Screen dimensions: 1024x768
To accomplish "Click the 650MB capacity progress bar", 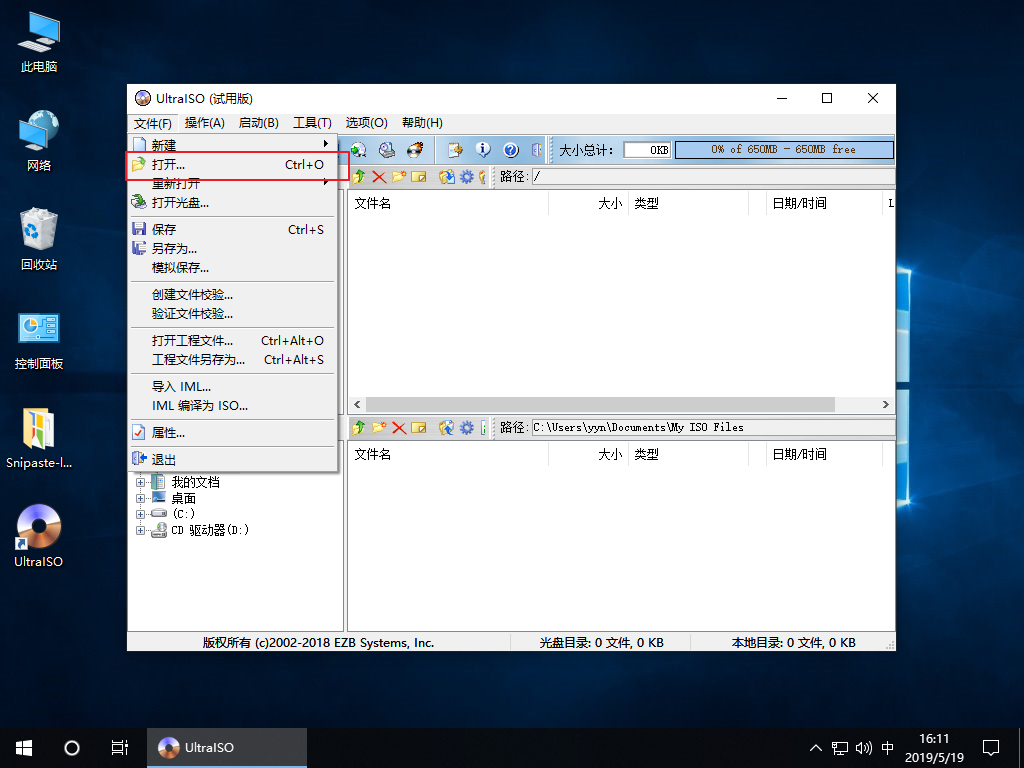I will (784, 150).
